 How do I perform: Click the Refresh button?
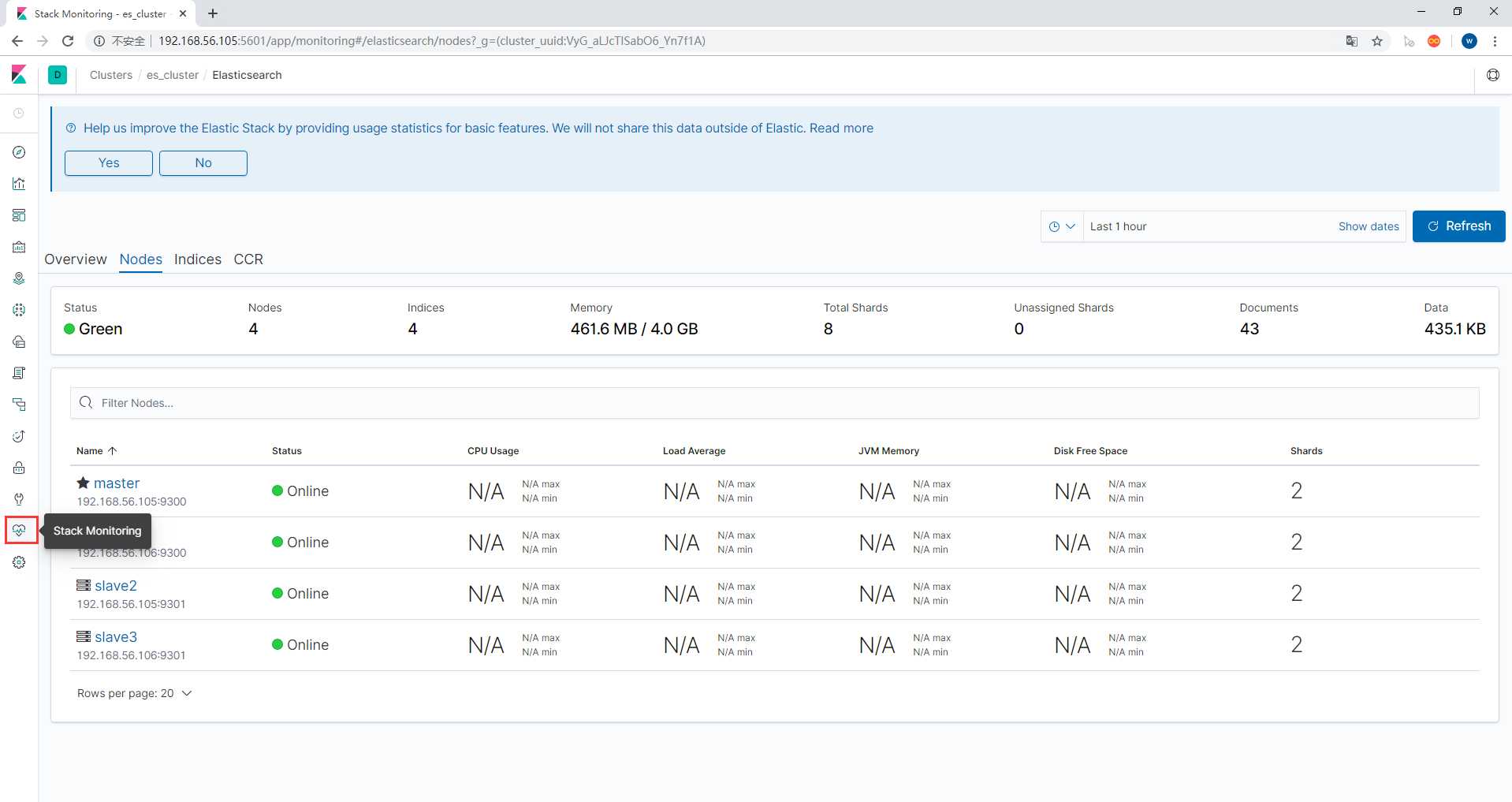point(1459,226)
